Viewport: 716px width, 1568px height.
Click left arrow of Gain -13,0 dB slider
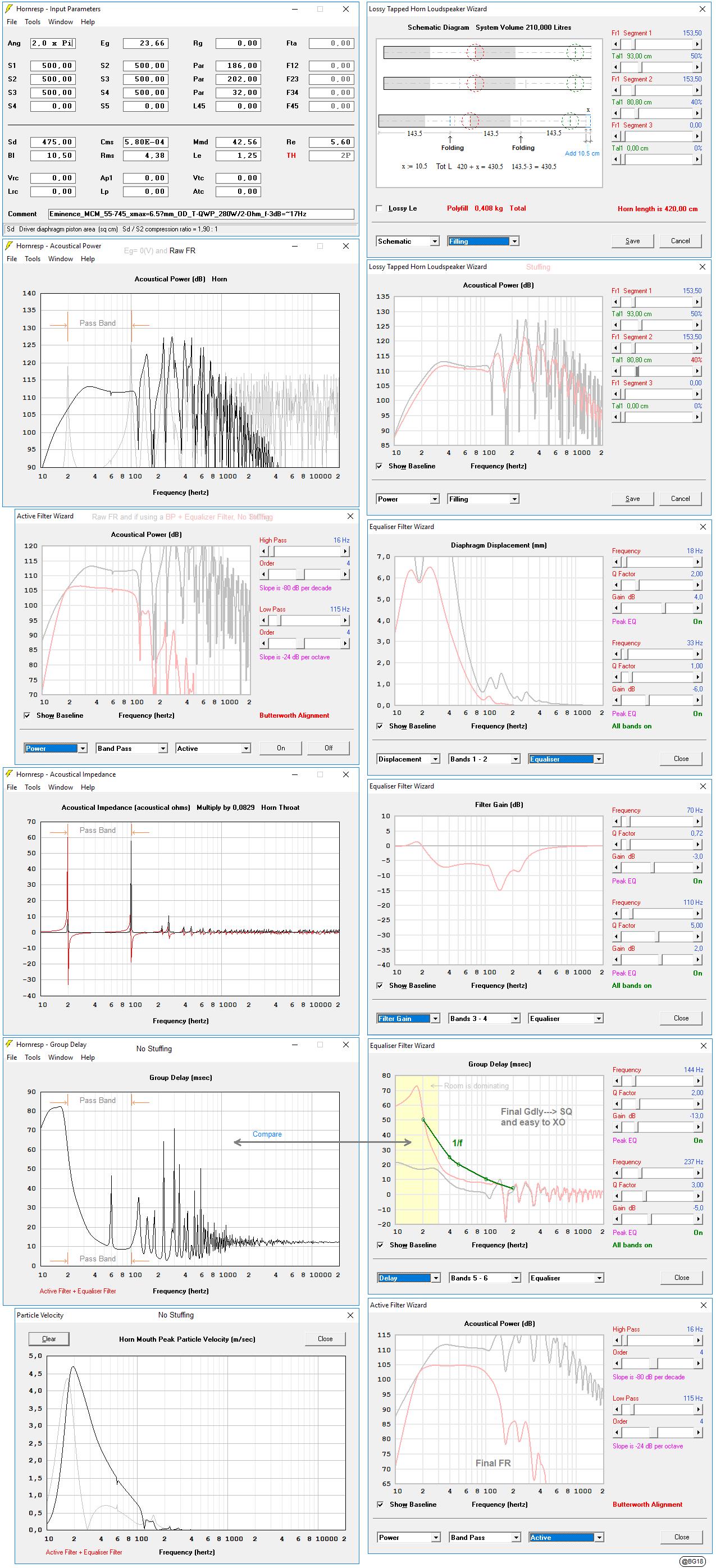tap(617, 1127)
